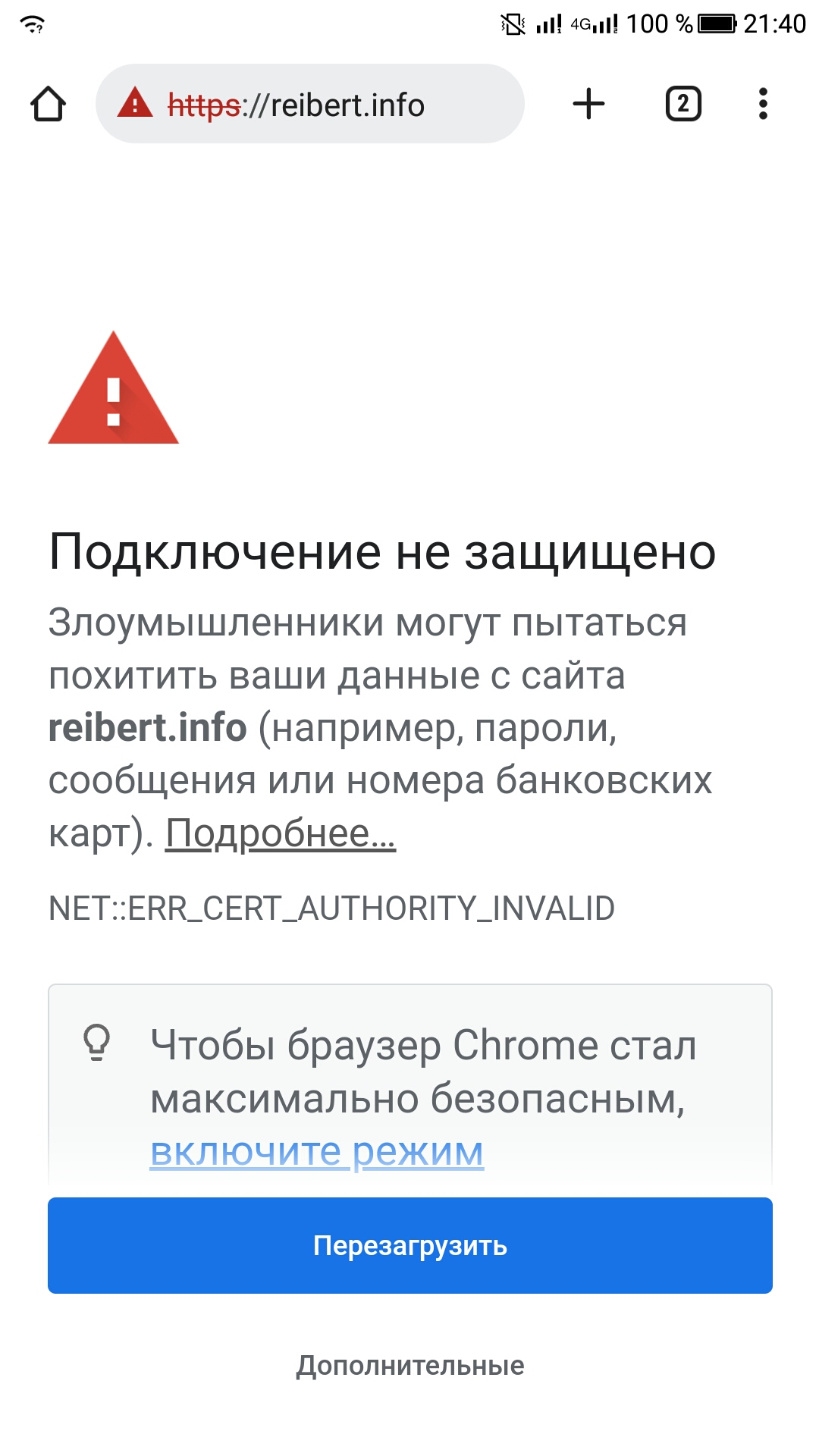Viewport: 819px width, 1456px height.
Task: Expand the Дополнительные details section
Action: (410, 1366)
